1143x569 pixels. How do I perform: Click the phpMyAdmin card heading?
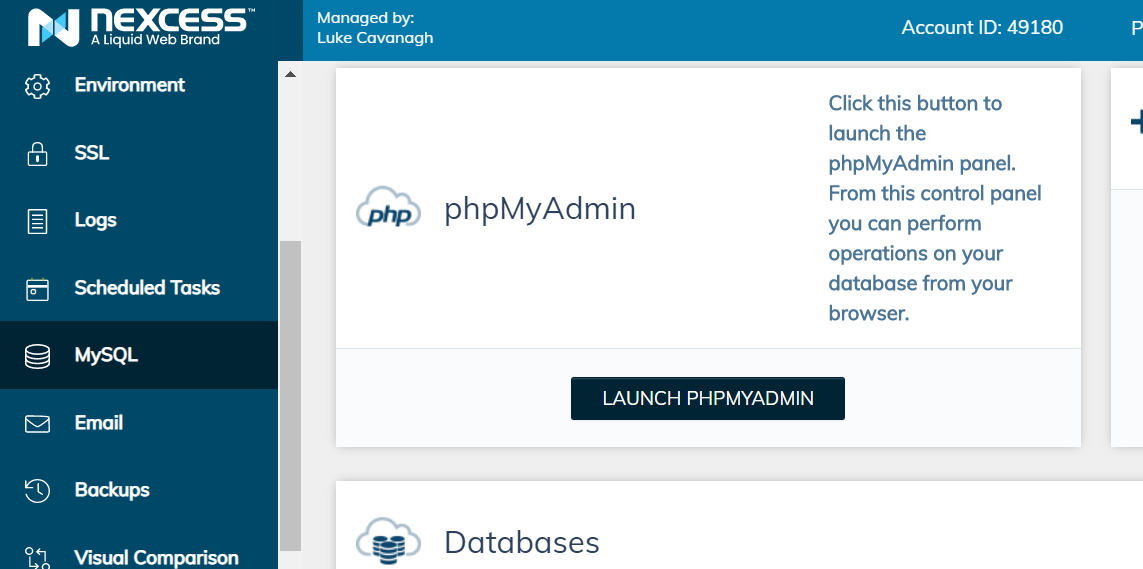(x=540, y=209)
